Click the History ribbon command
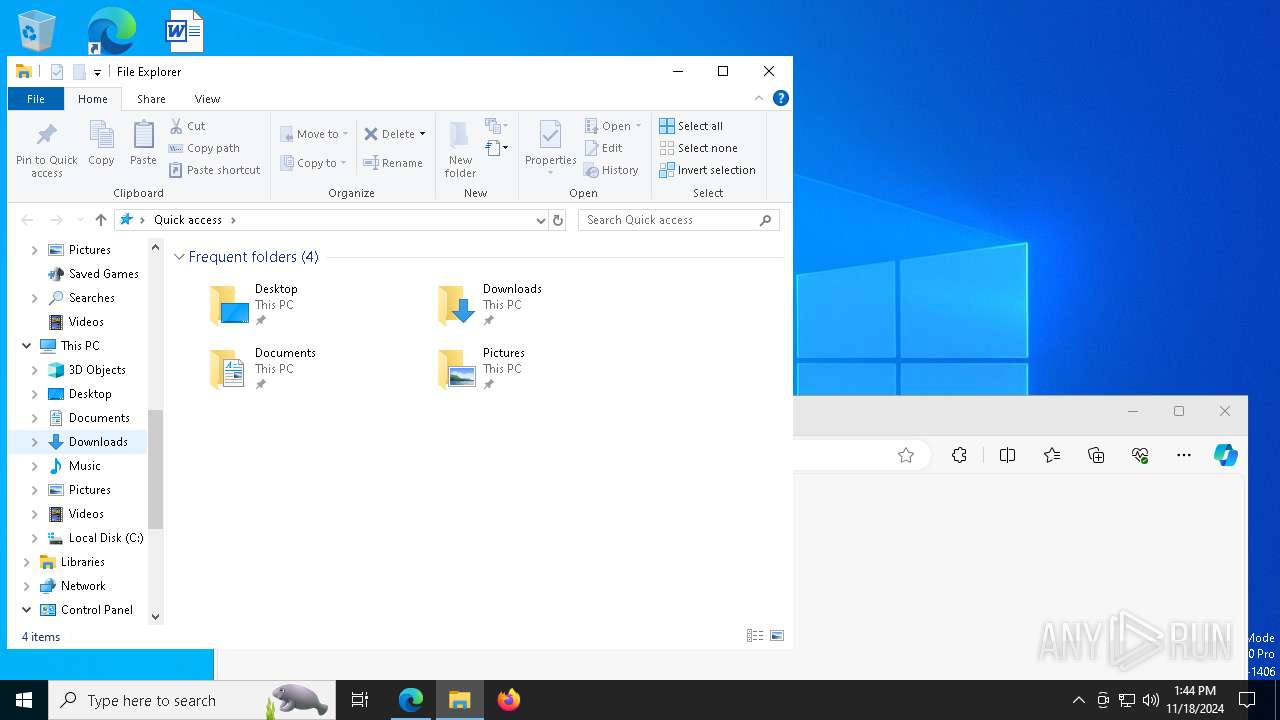This screenshot has height=720, width=1280. pos(611,170)
